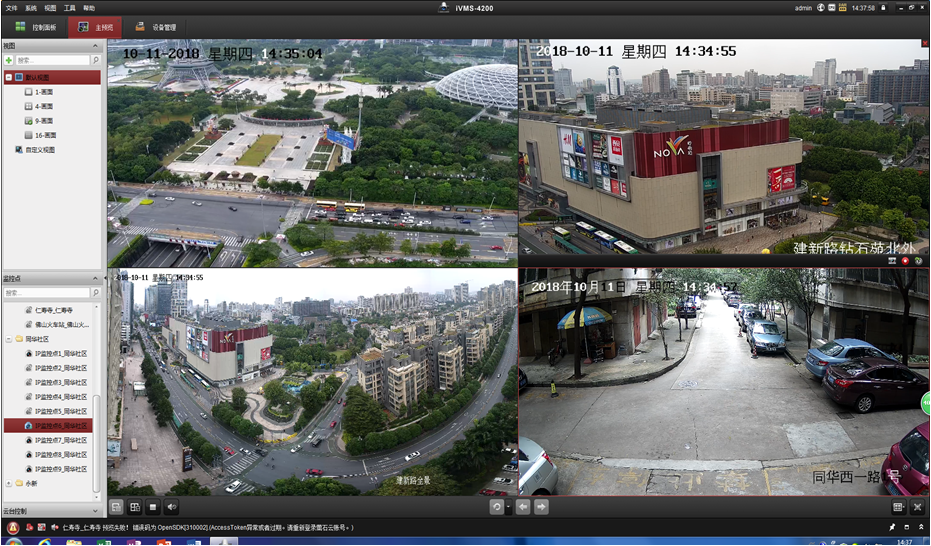
Task: Open the auto-switch interval dropdown arrow
Action: point(508,507)
